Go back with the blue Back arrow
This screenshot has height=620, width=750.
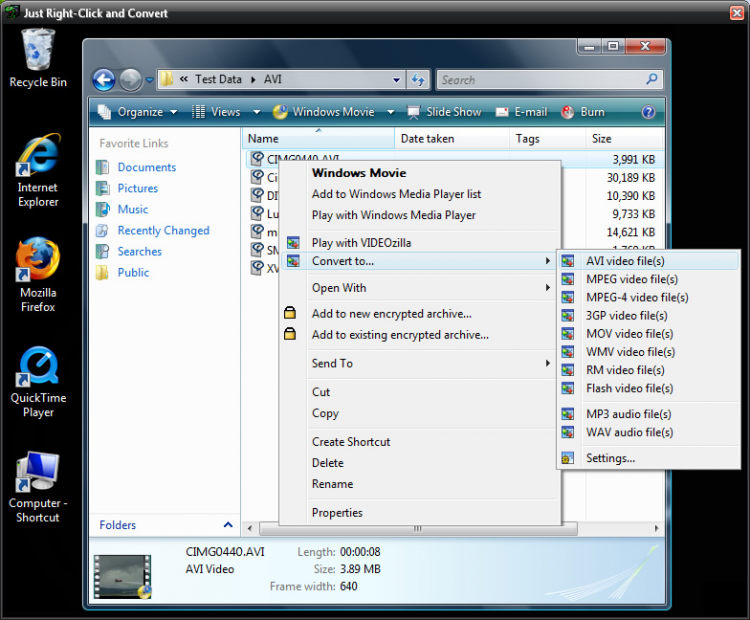click(x=104, y=80)
